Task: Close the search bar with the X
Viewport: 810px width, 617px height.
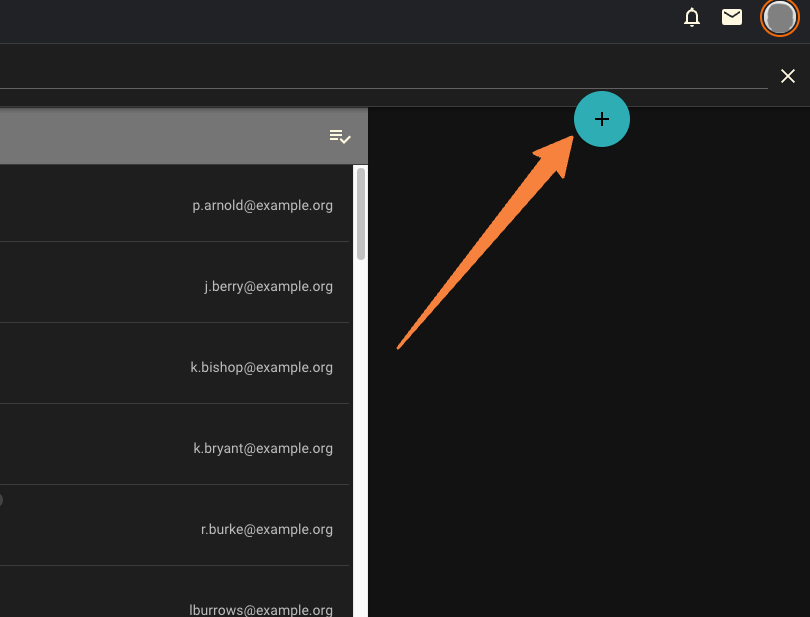Action: [787, 76]
